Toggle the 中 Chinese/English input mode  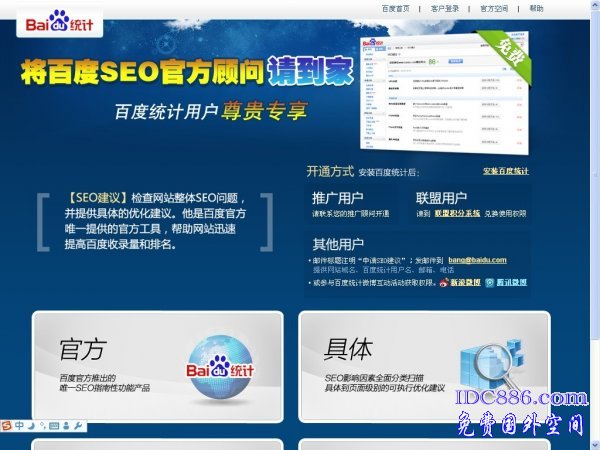(19, 426)
